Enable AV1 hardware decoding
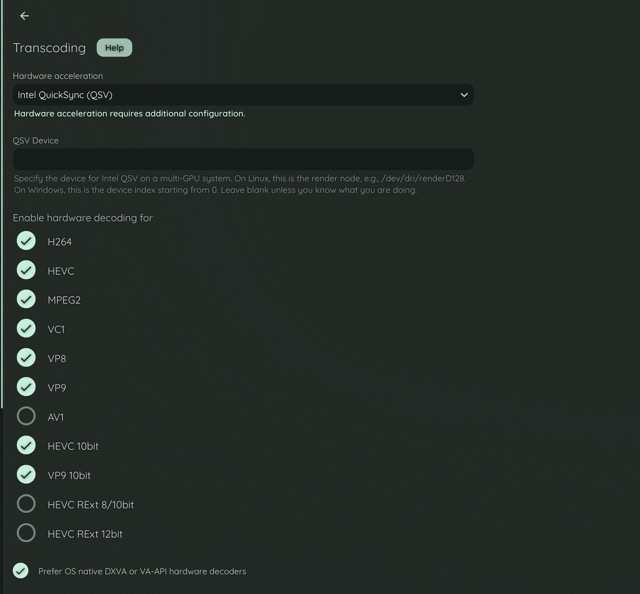The height and width of the screenshot is (594, 640). tap(27, 417)
